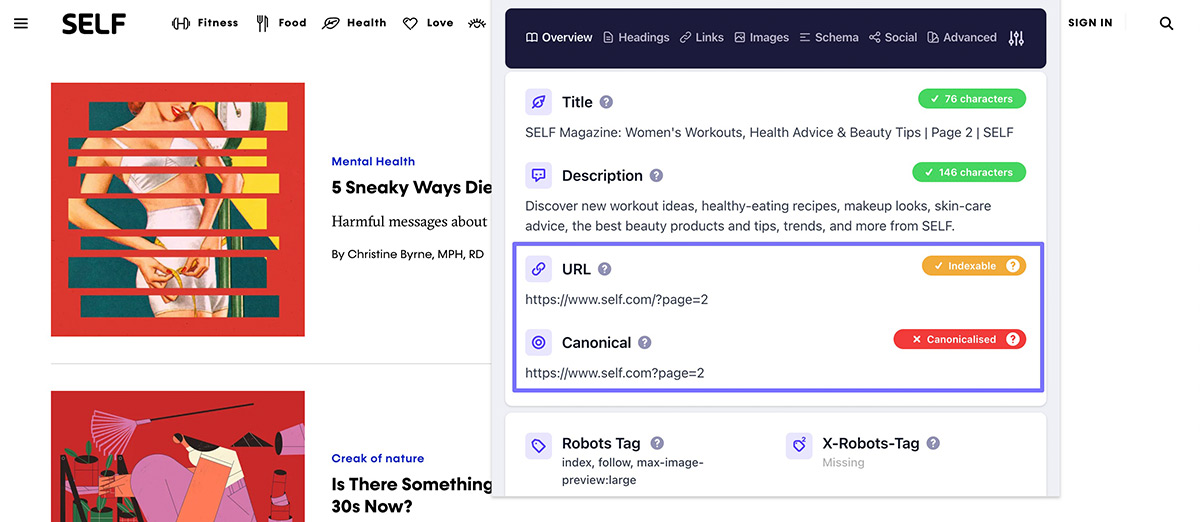The height and width of the screenshot is (522, 1200).
Task: Click SIGN IN link
Action: click(1090, 23)
